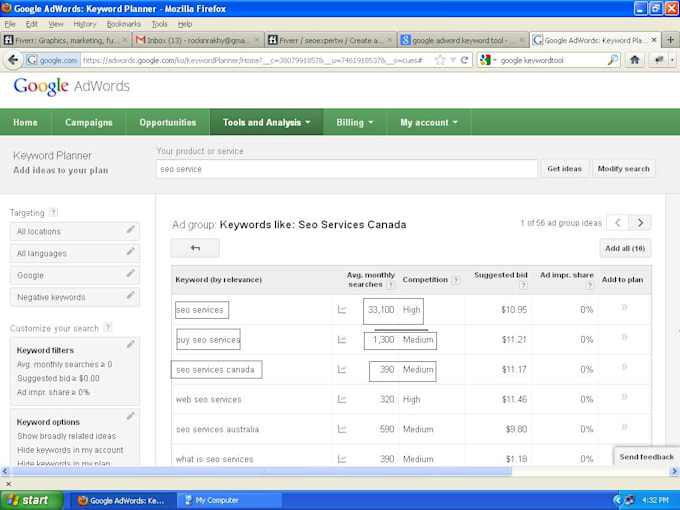Edit Negative keywords pencil icon
Image resolution: width=680 pixels, height=510 pixels.
[131, 295]
